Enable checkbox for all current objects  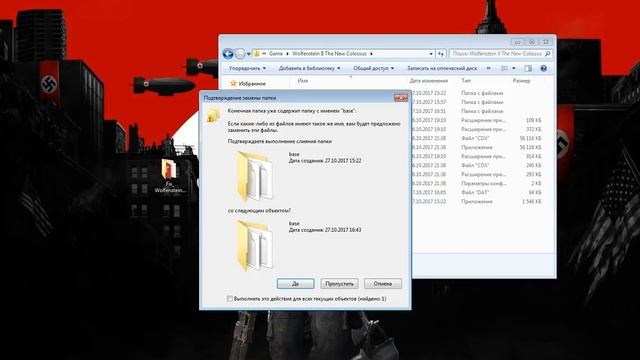pyautogui.click(x=230, y=299)
